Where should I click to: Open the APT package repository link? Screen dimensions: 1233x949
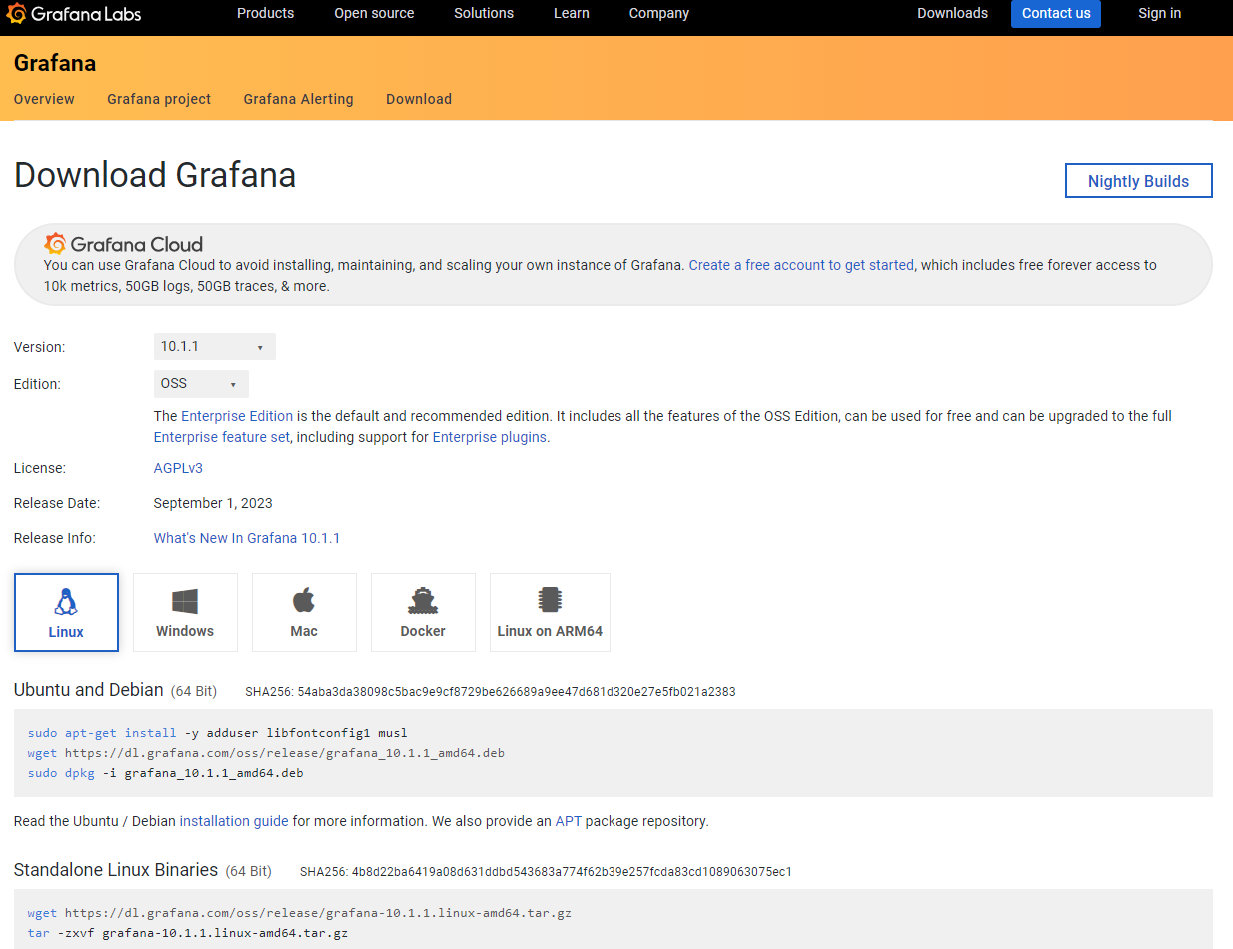pos(568,821)
